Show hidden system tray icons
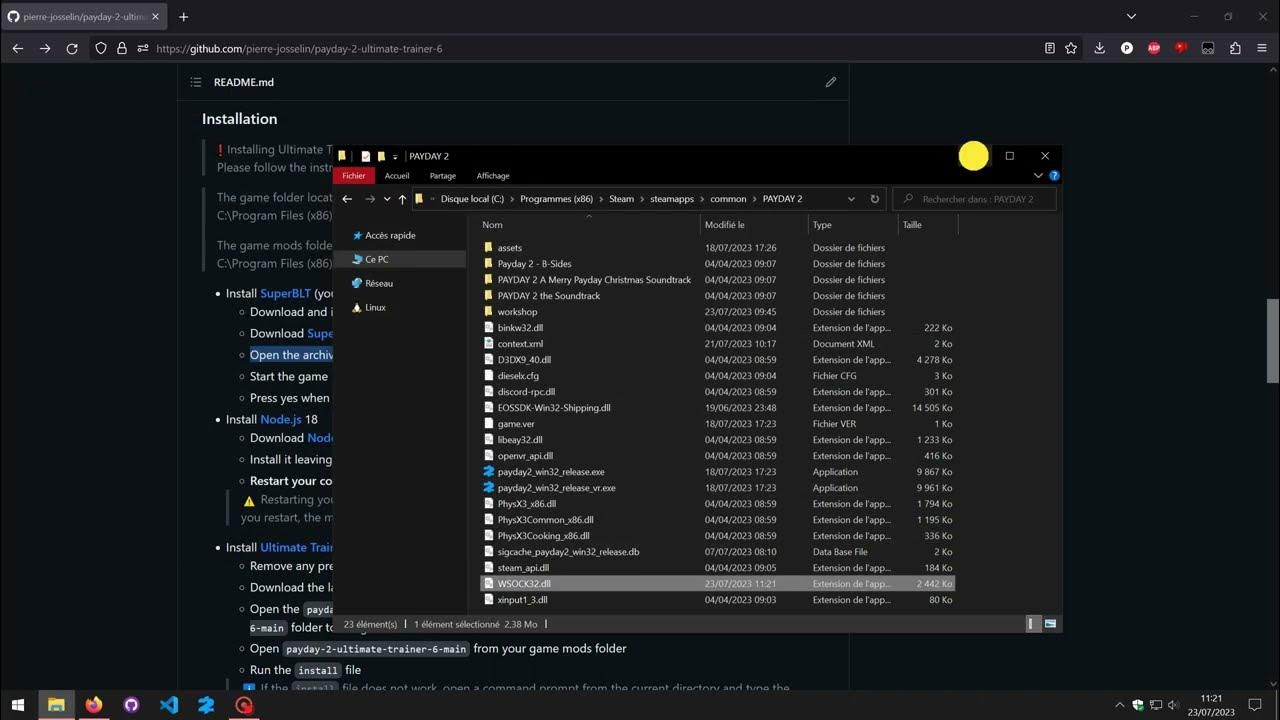The width and height of the screenshot is (1280, 720). 1119,705
